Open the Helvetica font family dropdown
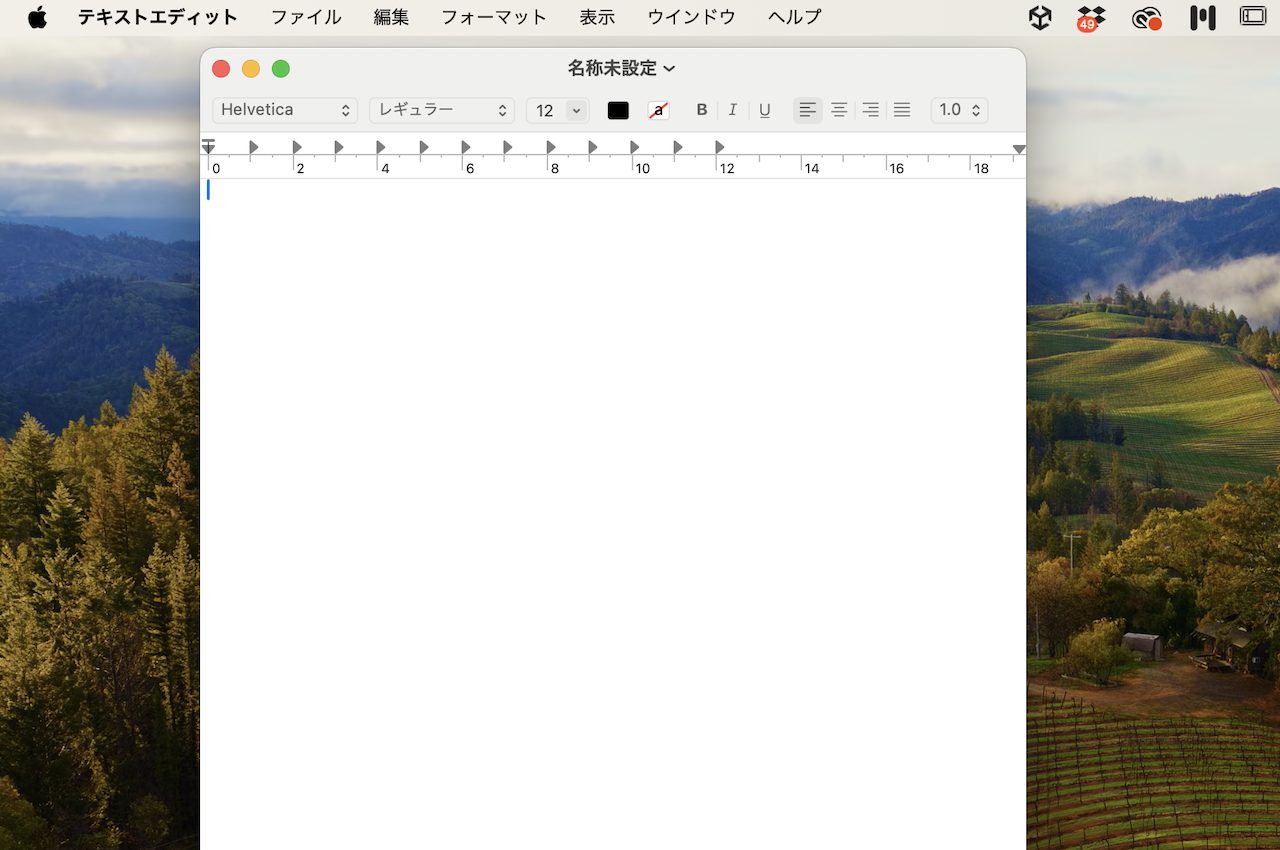 pos(285,110)
